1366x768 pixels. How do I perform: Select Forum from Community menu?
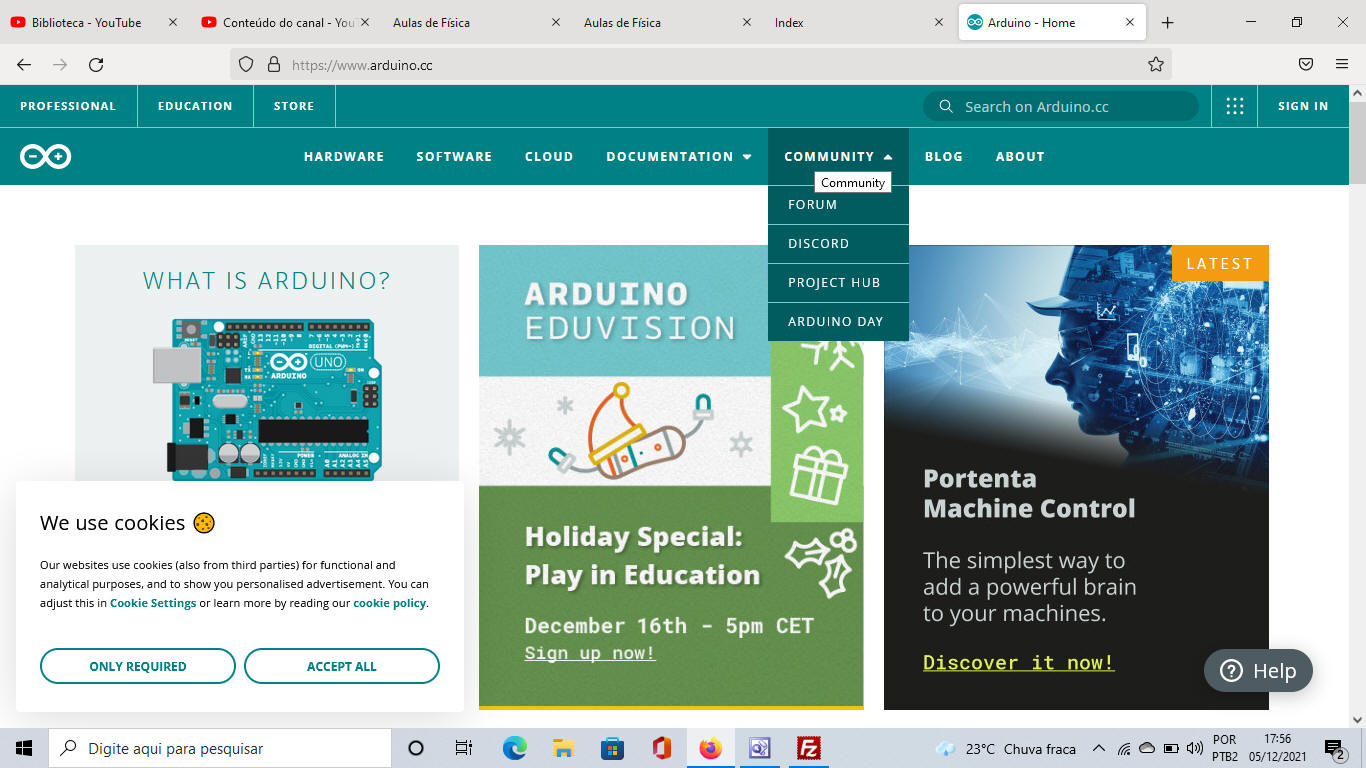click(813, 205)
